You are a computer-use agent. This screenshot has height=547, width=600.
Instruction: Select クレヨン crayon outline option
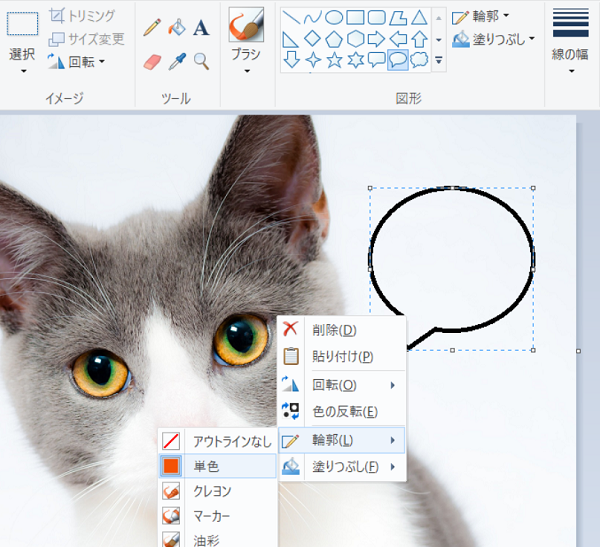tap(217, 491)
